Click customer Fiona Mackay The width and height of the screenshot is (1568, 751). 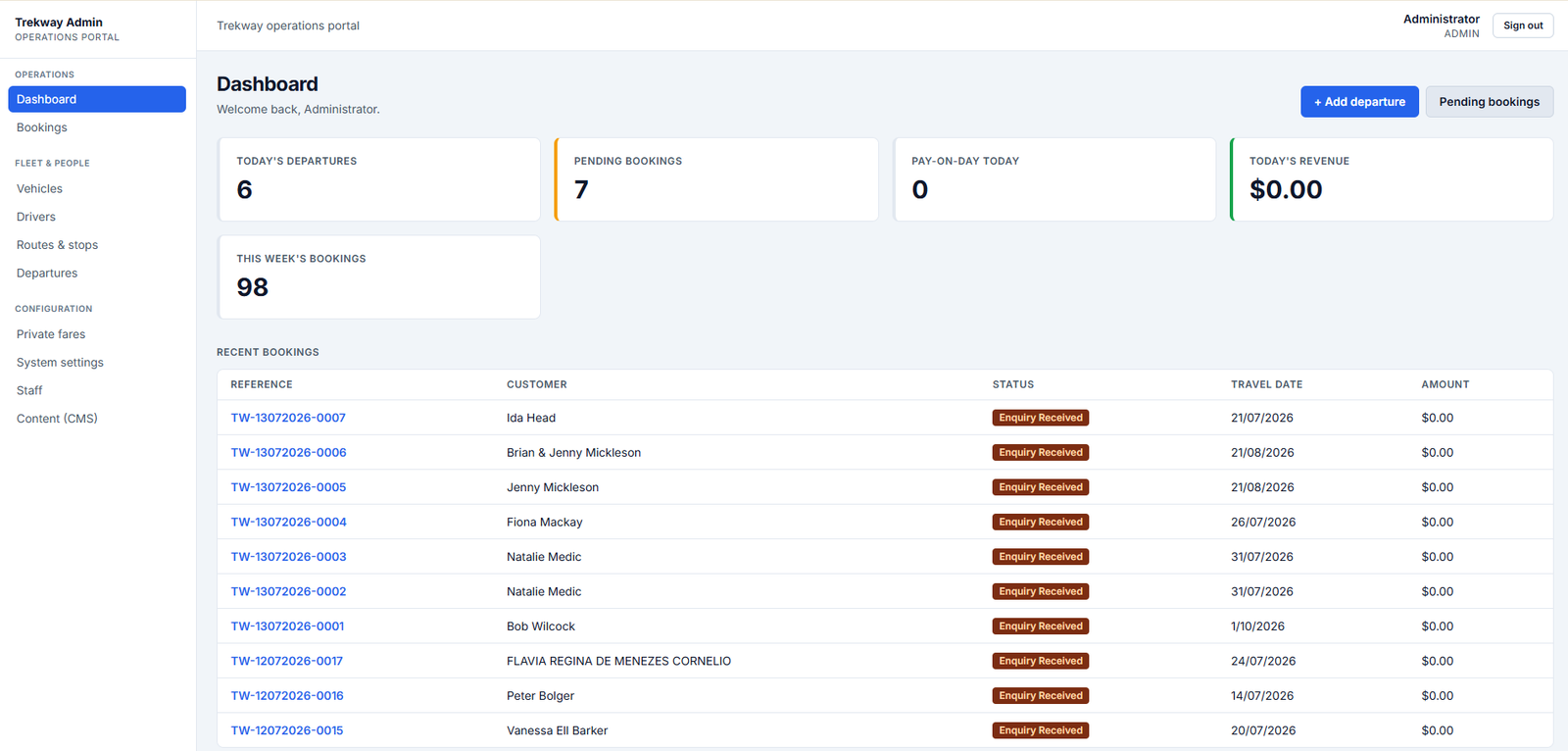544,523
